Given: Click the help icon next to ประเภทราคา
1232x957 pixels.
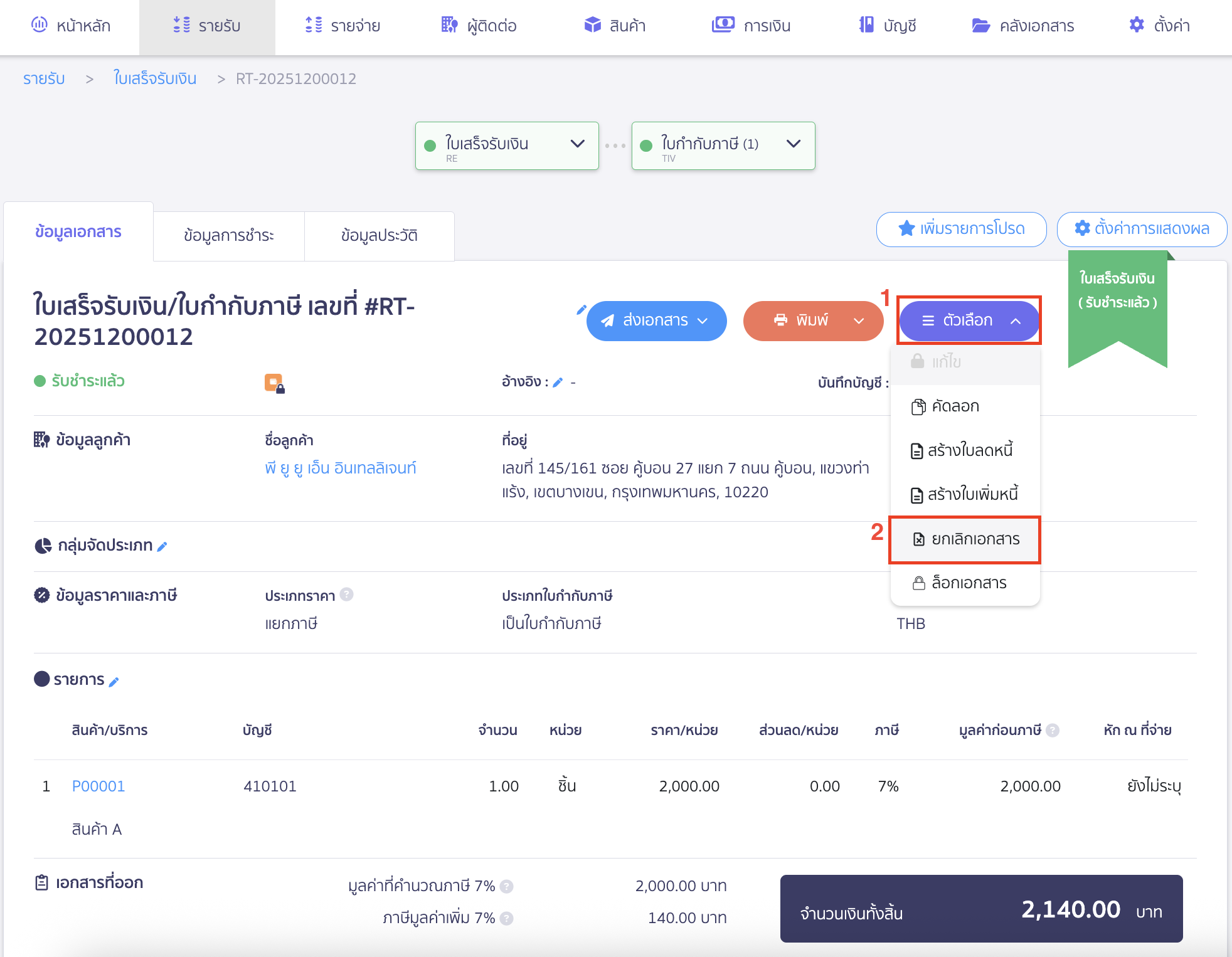Looking at the screenshot, I should [x=346, y=595].
